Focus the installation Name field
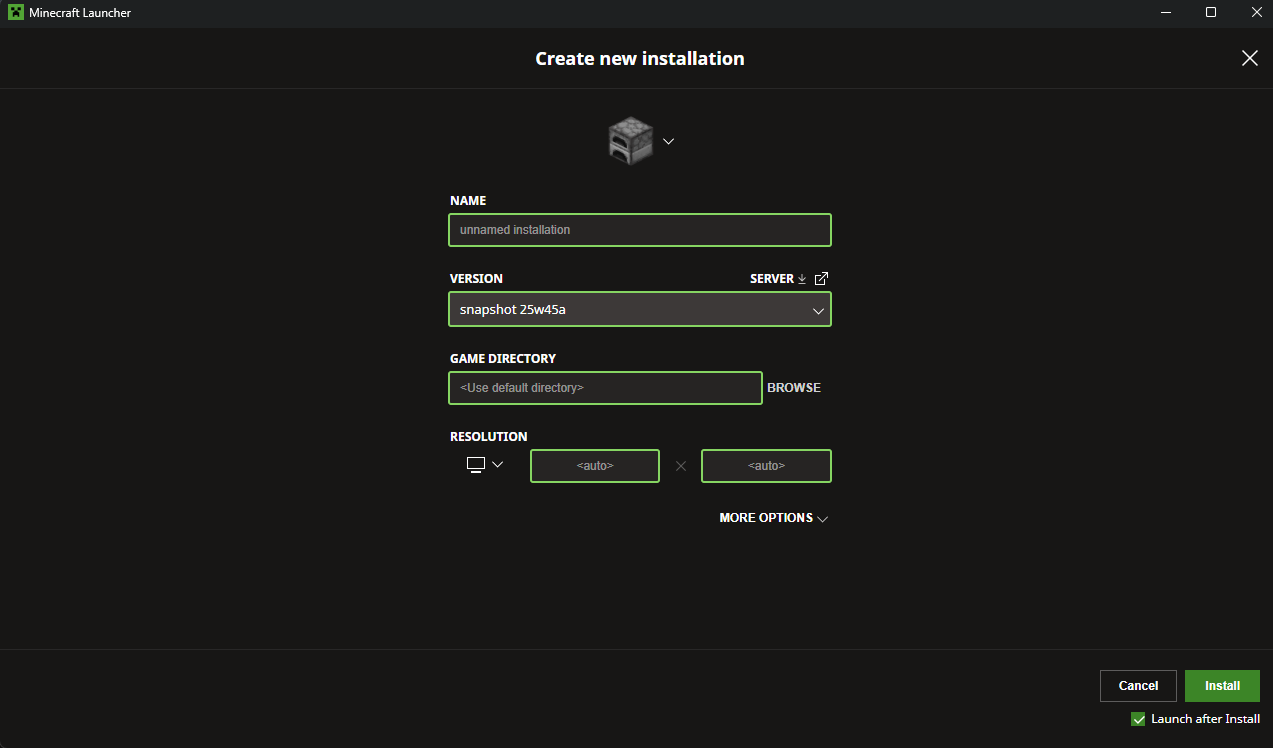This screenshot has height=748, width=1273. (640, 230)
